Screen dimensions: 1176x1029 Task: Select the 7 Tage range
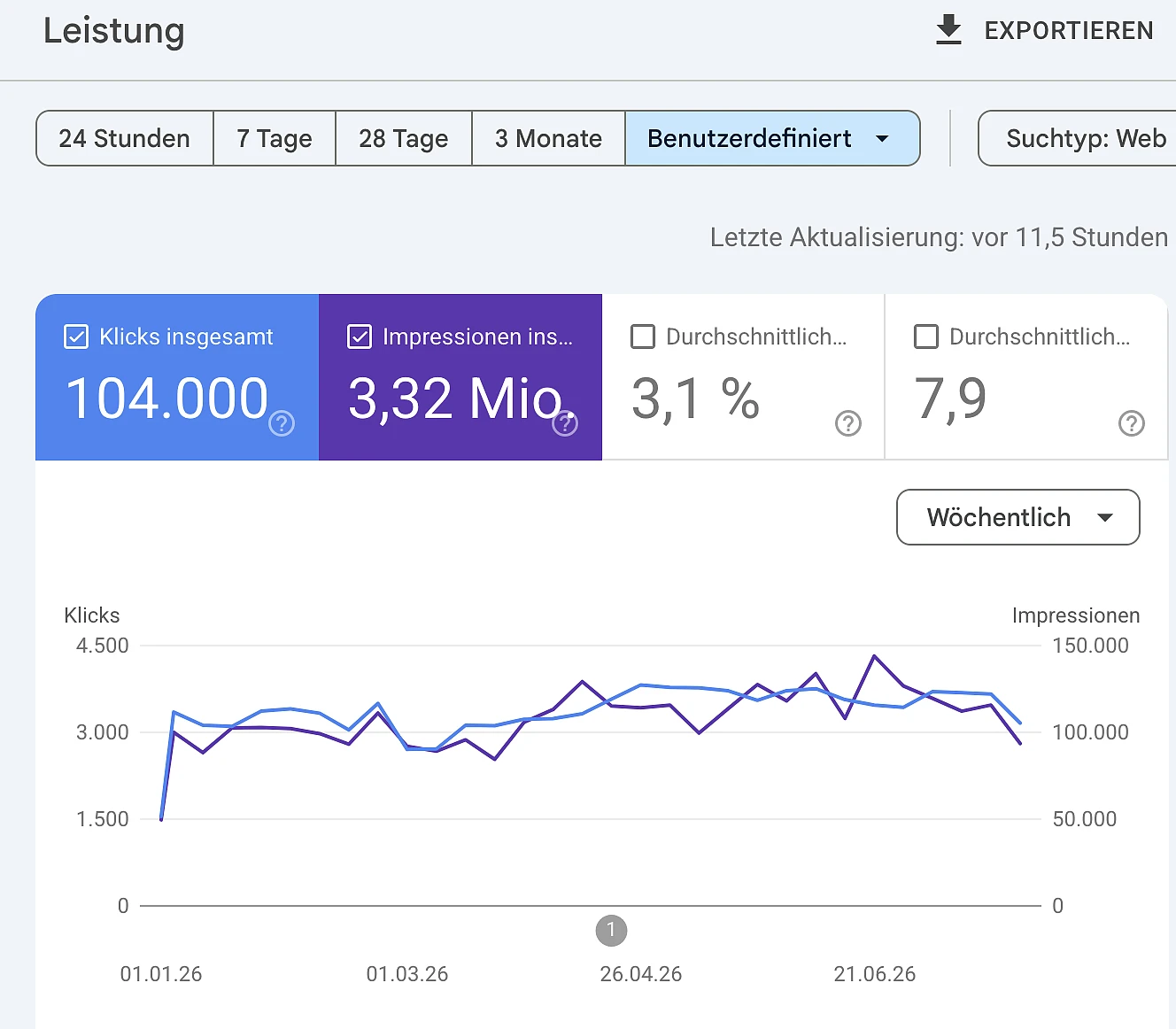pos(275,138)
